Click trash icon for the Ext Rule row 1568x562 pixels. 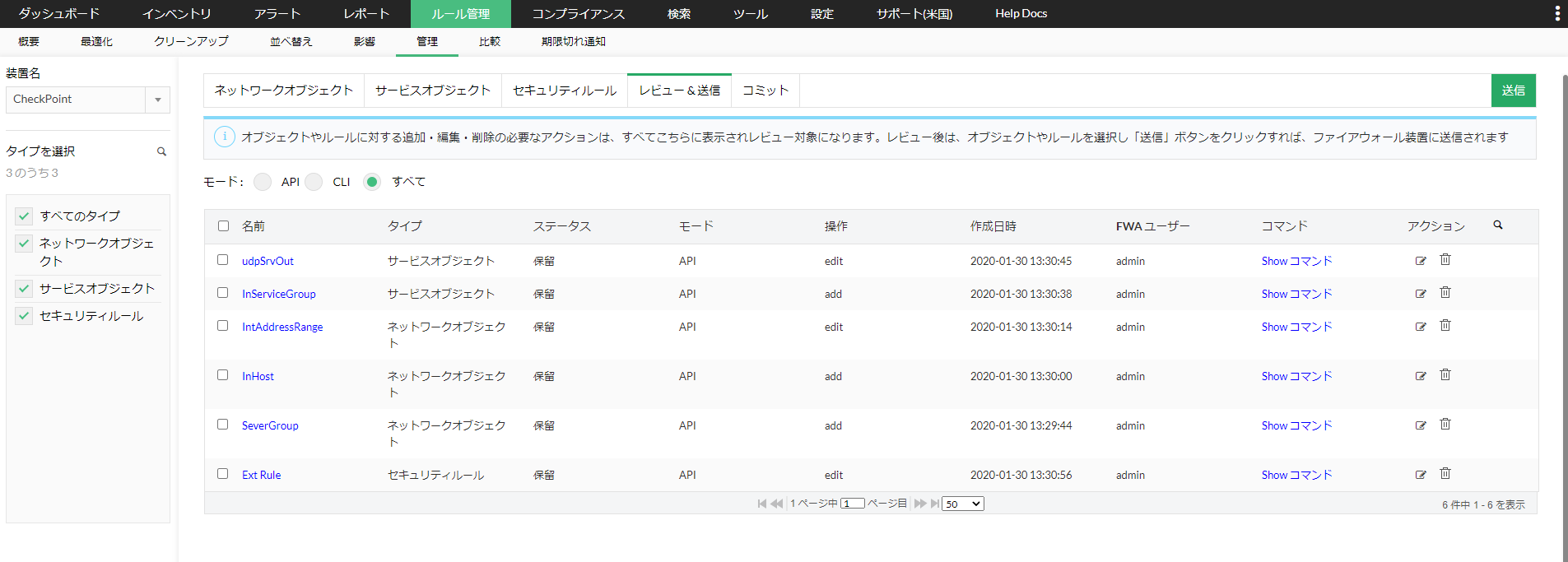(x=1445, y=474)
